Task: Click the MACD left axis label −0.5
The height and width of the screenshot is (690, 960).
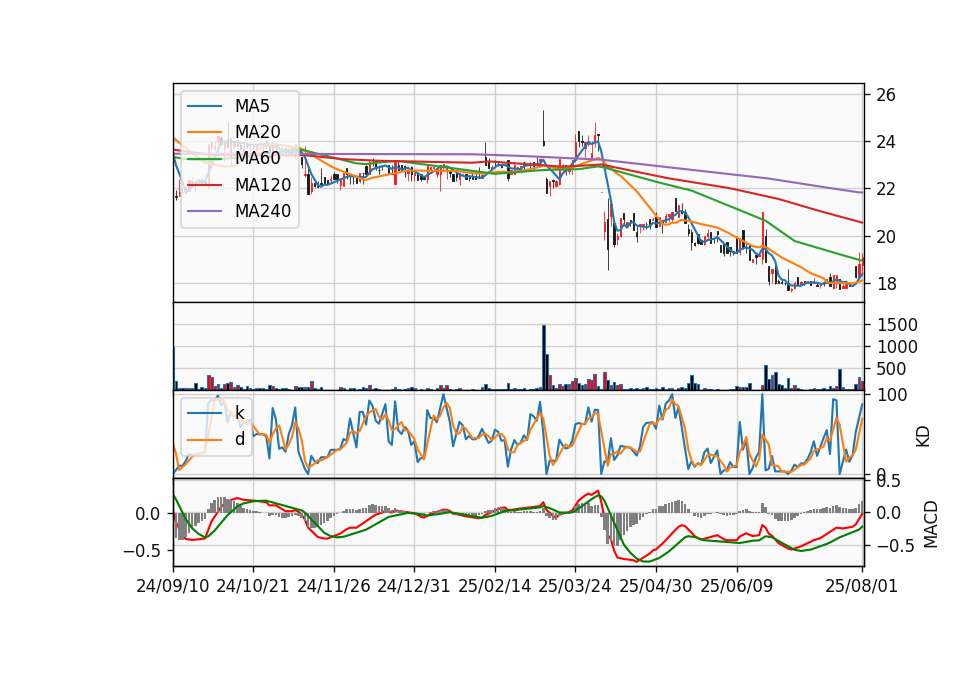Action: (x=143, y=550)
